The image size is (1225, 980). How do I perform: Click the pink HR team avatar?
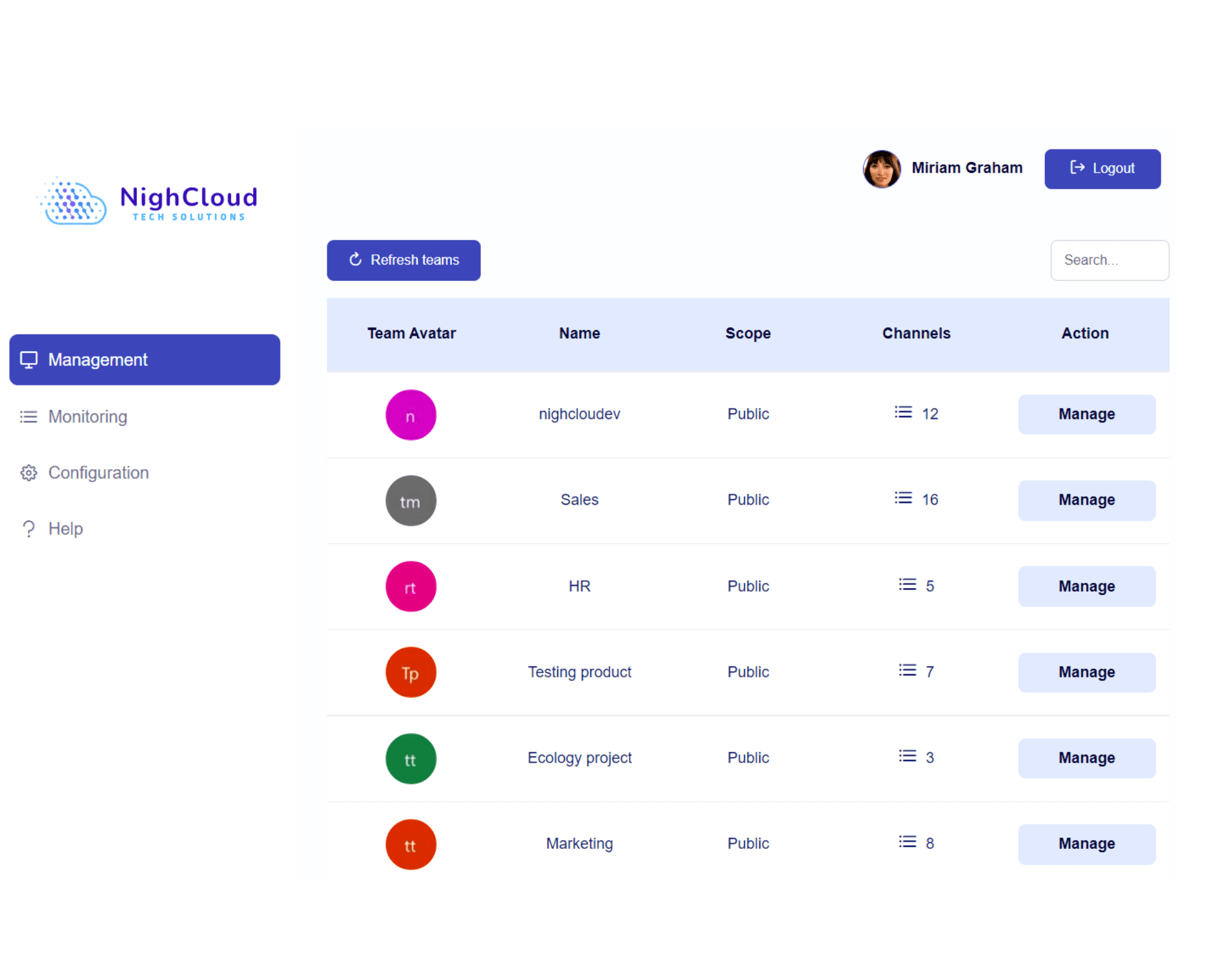(x=410, y=587)
